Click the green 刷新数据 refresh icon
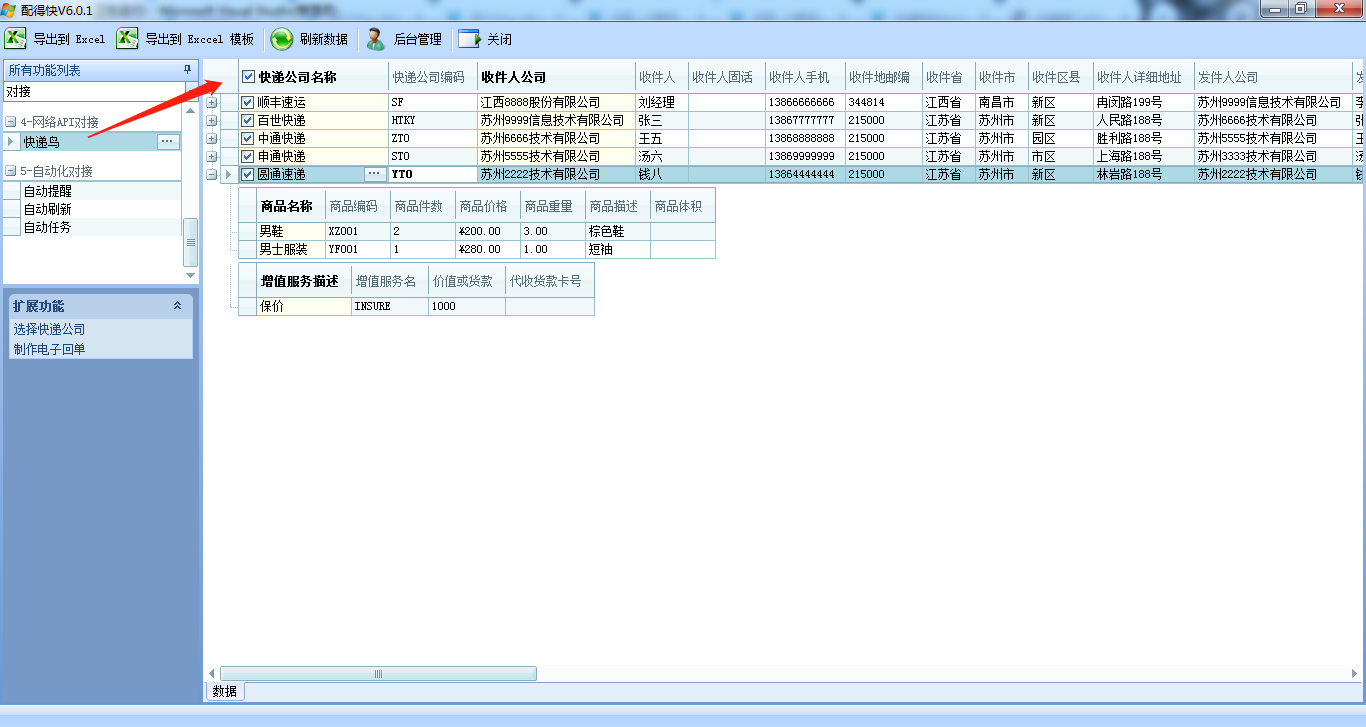 282,39
